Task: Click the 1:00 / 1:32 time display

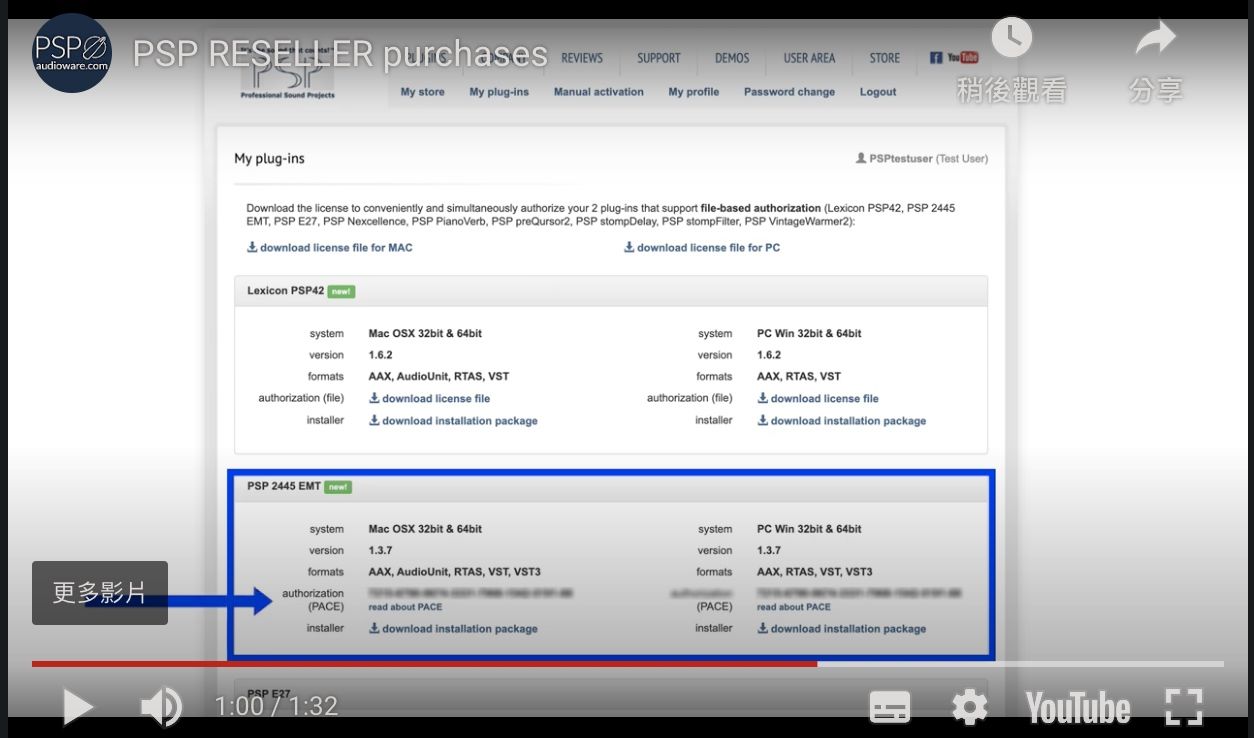Action: click(x=276, y=707)
